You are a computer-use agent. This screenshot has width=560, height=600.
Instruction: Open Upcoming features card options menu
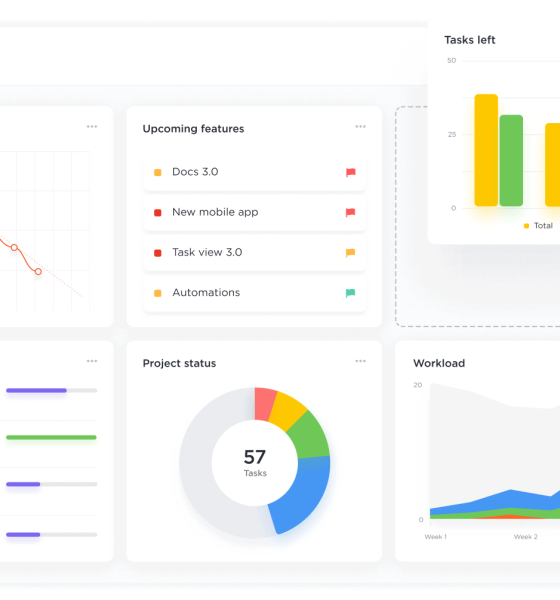click(360, 126)
